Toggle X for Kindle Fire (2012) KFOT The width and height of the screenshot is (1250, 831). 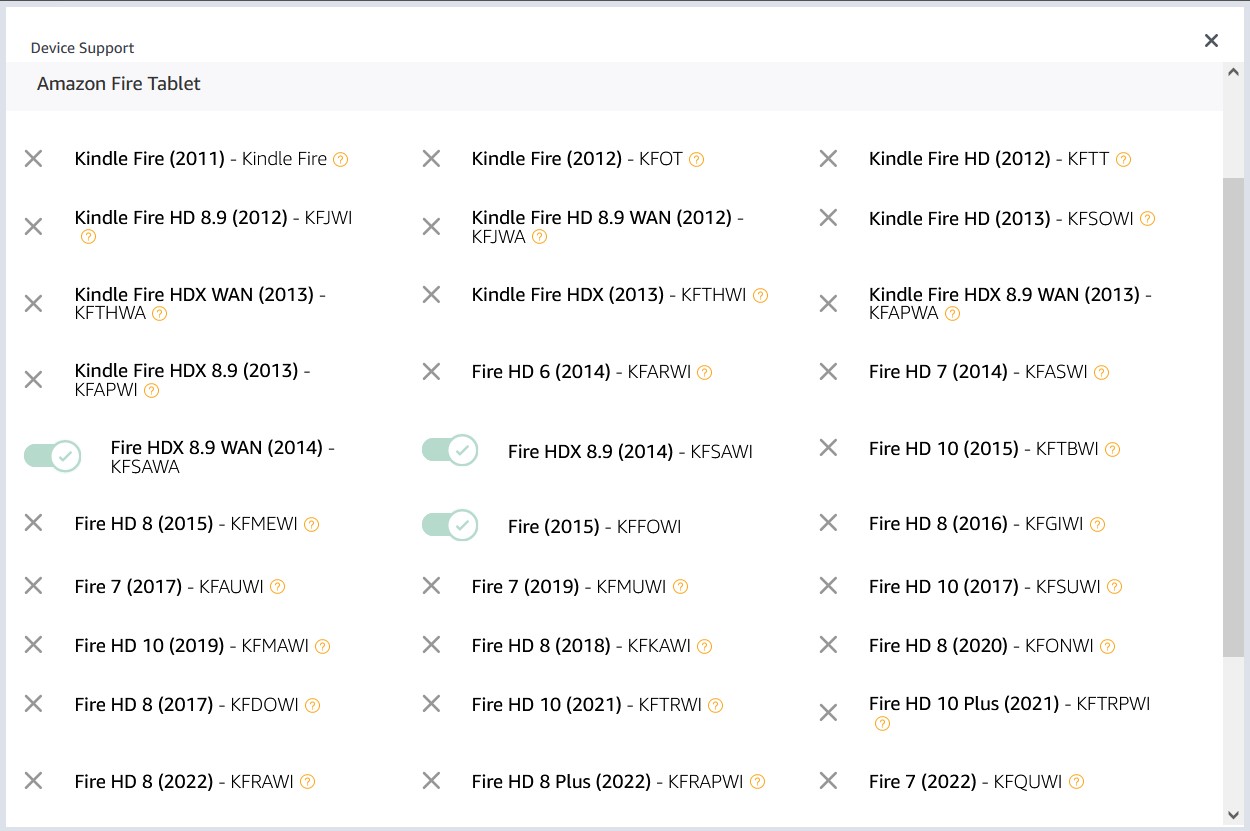point(431,158)
